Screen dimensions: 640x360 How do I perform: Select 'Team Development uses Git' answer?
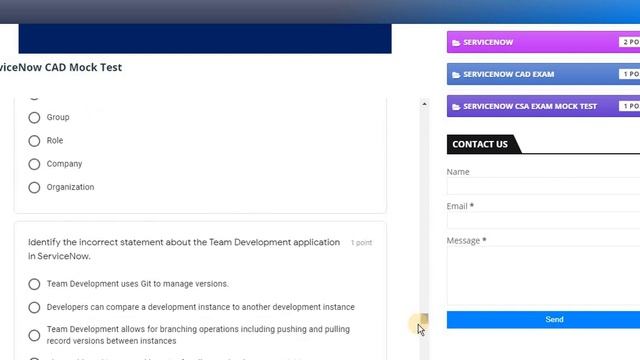(x=34, y=284)
